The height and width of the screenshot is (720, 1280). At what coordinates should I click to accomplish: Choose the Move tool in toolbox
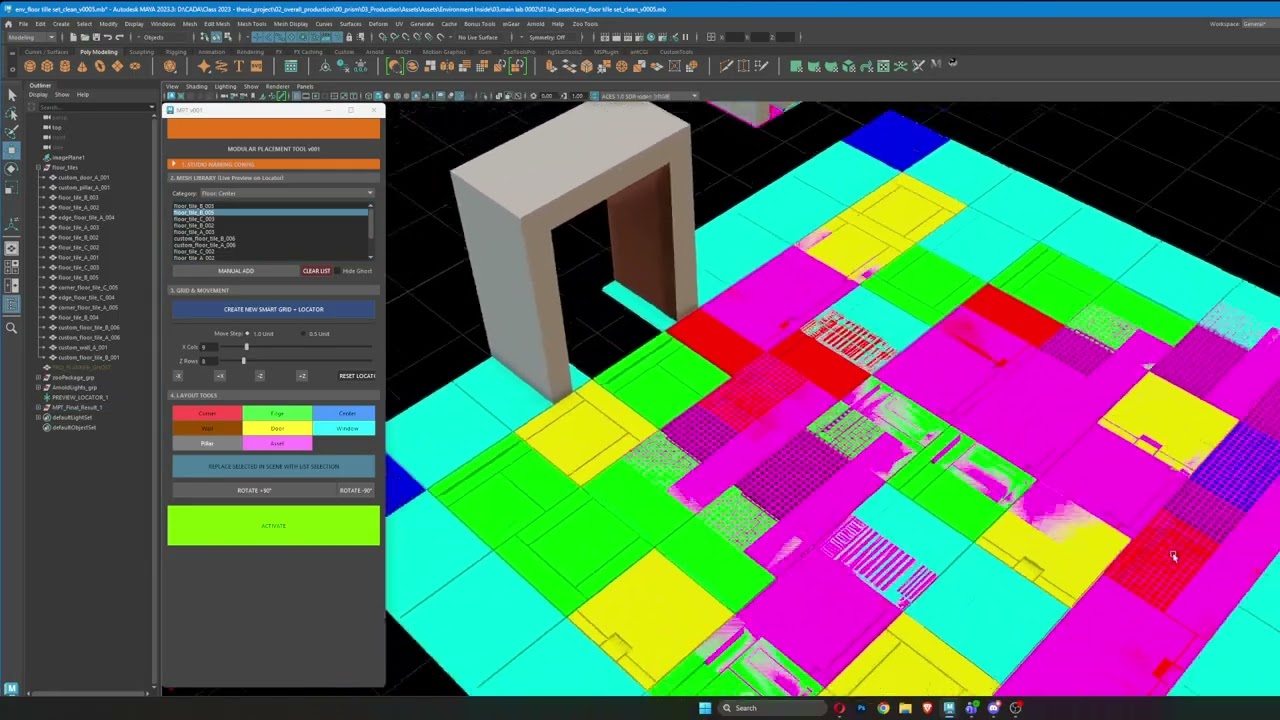[x=11, y=151]
